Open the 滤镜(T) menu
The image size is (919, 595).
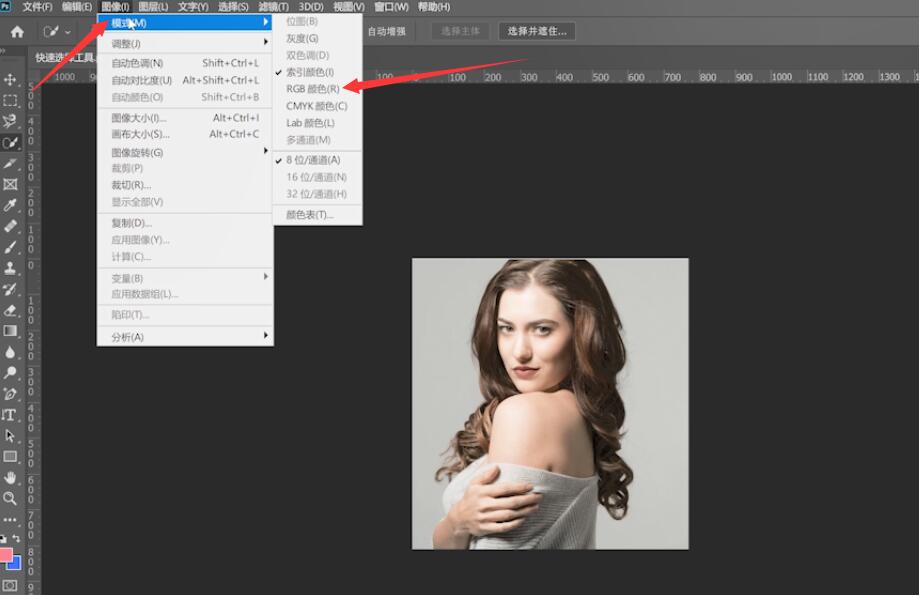coord(273,7)
